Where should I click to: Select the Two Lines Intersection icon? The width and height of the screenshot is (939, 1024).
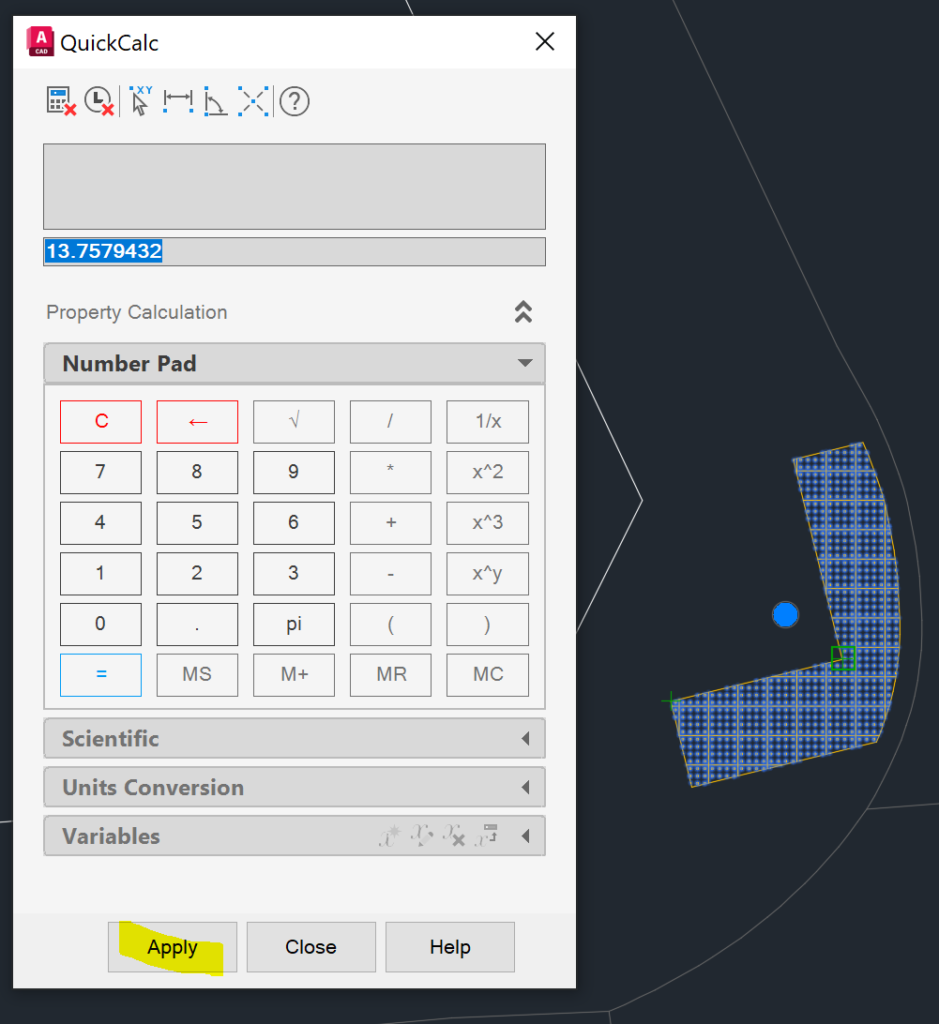pos(253,101)
